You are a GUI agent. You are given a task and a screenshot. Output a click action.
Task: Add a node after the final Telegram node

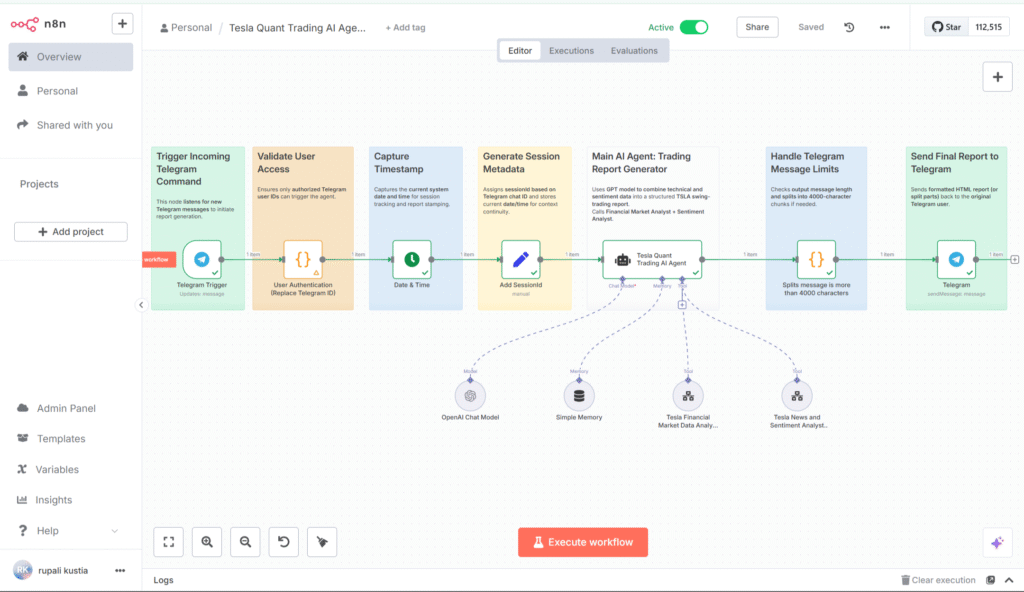pos(1015,259)
